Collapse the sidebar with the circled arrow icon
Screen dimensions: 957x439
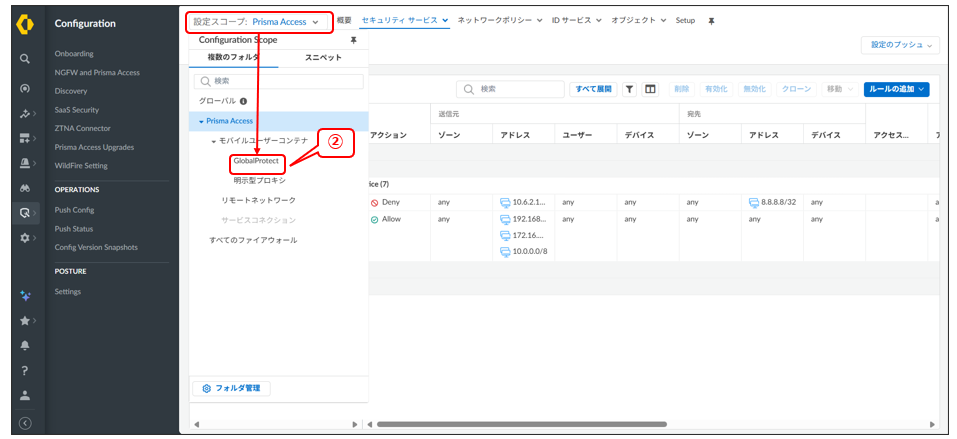tap(25, 423)
